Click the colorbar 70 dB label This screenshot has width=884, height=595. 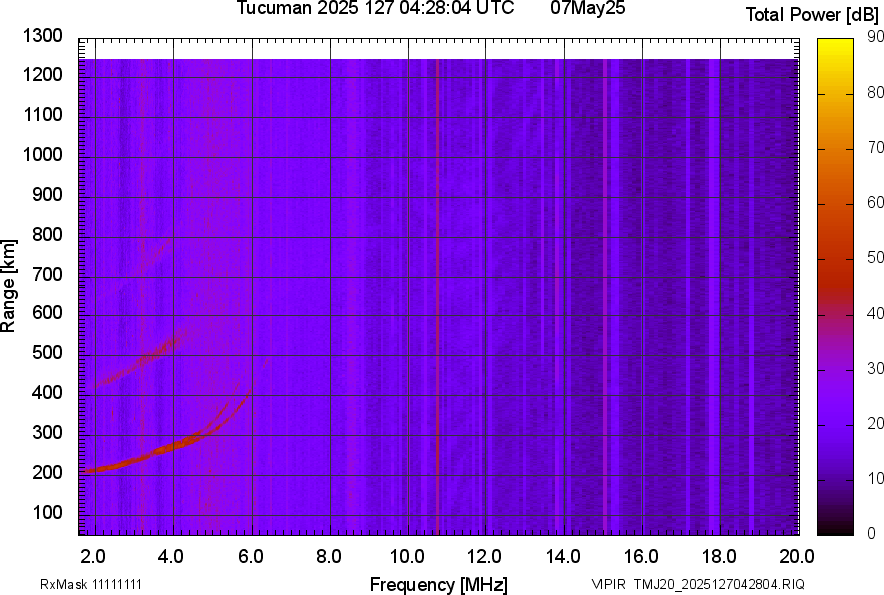click(x=875, y=147)
